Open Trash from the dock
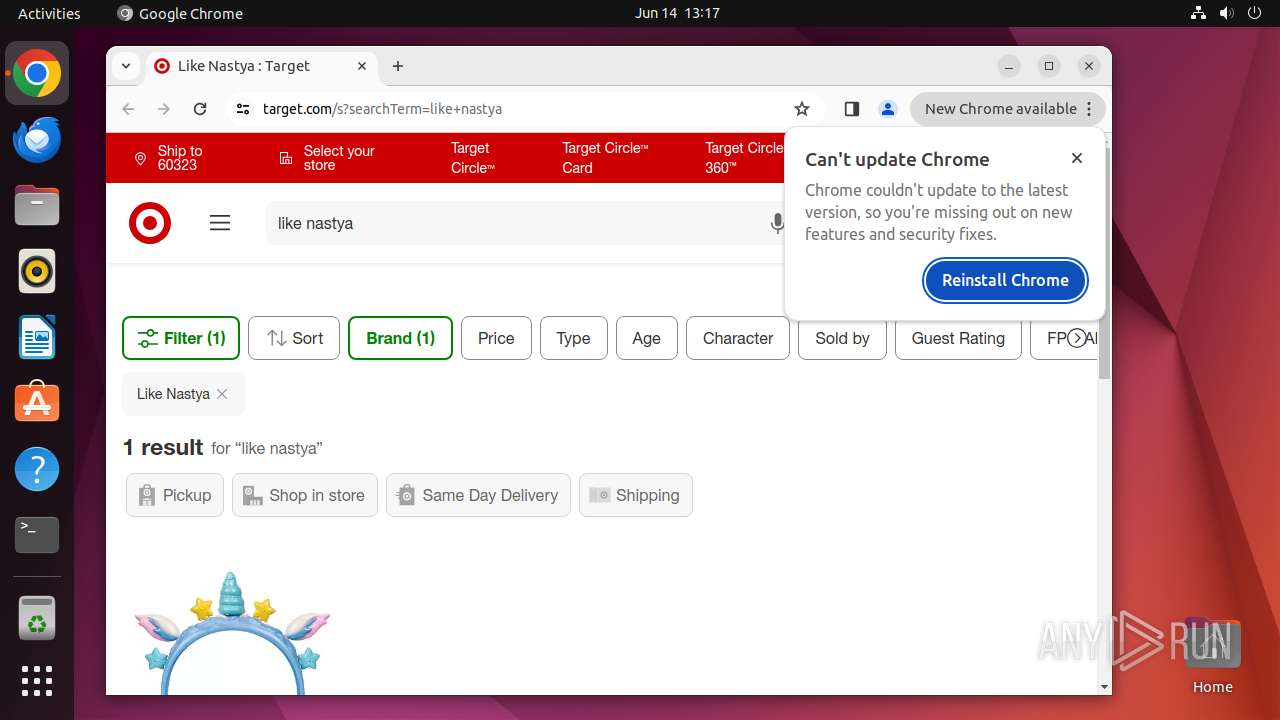 coord(37,618)
